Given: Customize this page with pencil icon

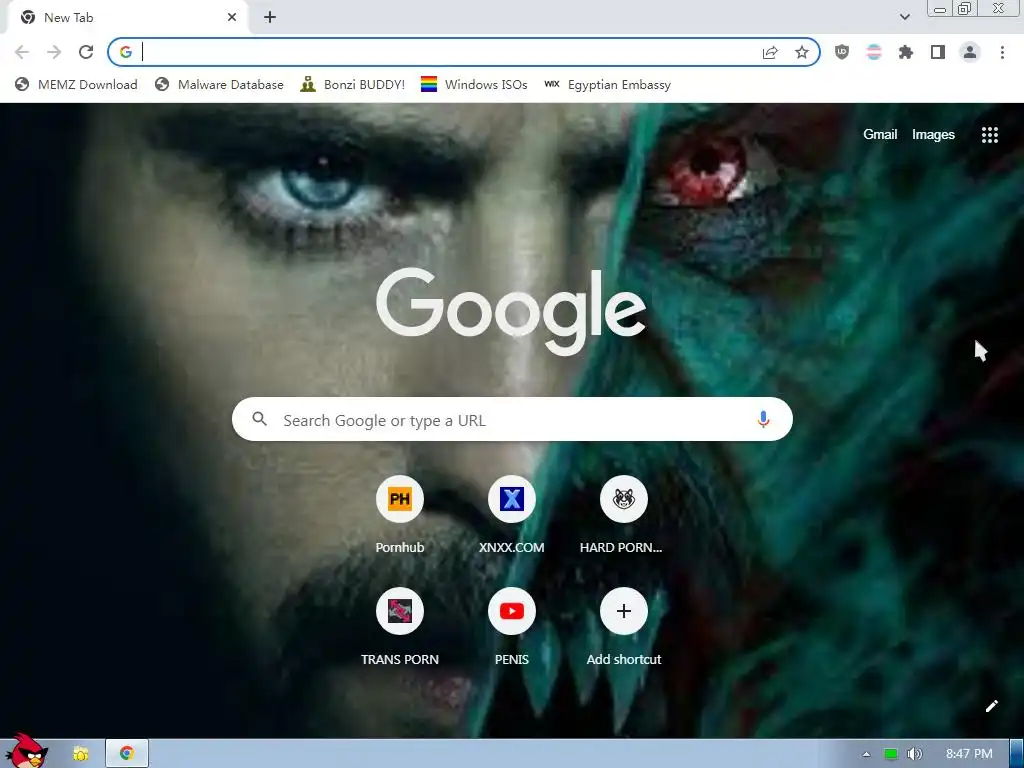Looking at the screenshot, I should (x=991, y=706).
